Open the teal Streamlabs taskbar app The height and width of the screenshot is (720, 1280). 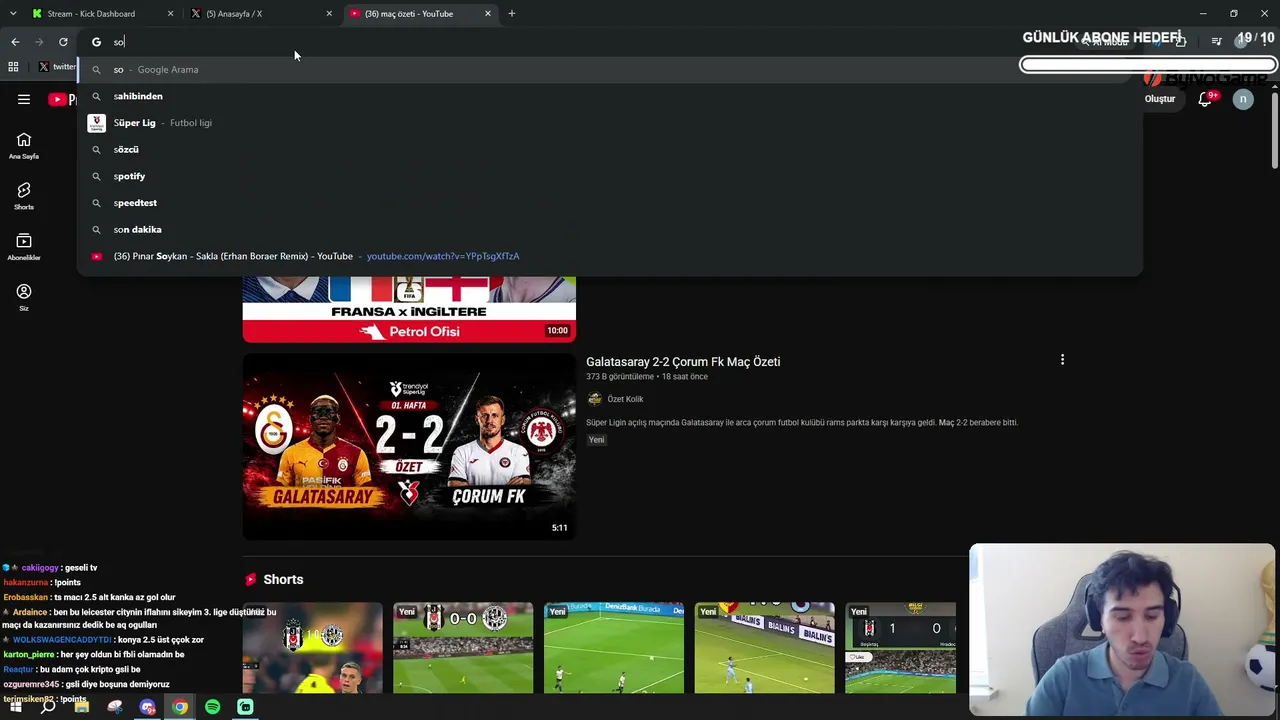tap(245, 707)
